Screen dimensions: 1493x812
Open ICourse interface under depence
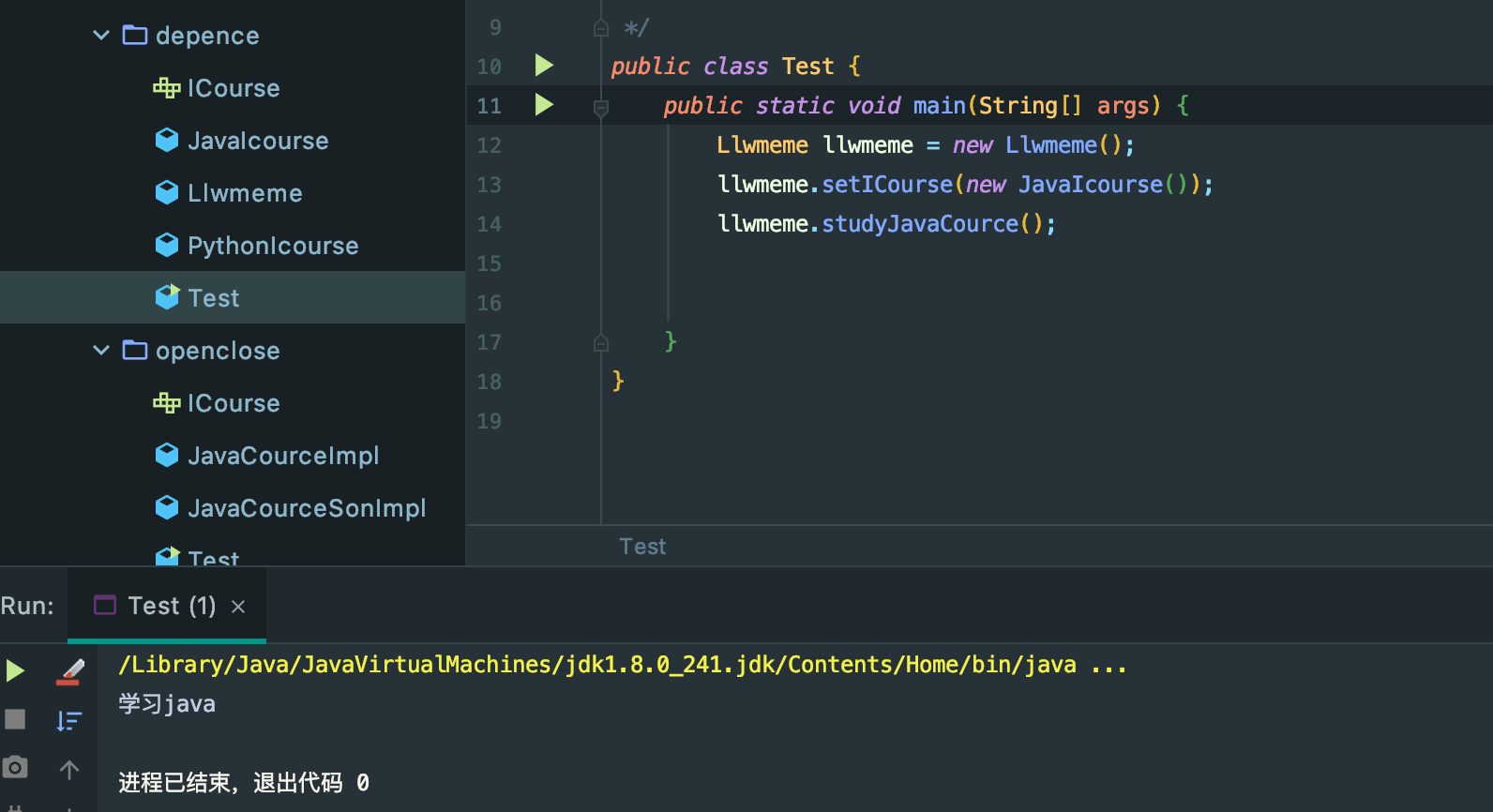[234, 88]
